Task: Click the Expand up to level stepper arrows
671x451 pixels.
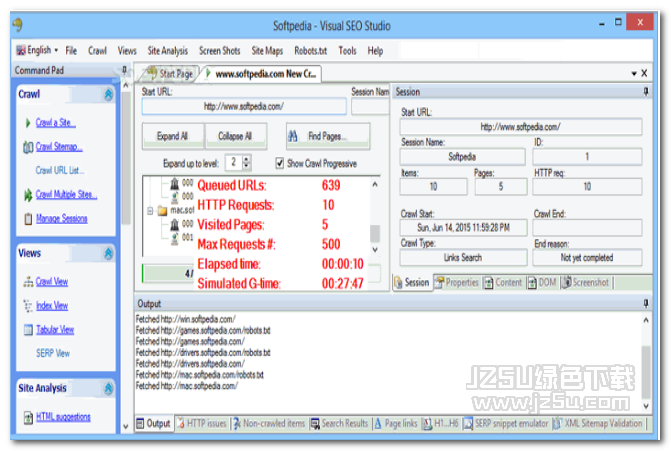Action: (x=246, y=162)
